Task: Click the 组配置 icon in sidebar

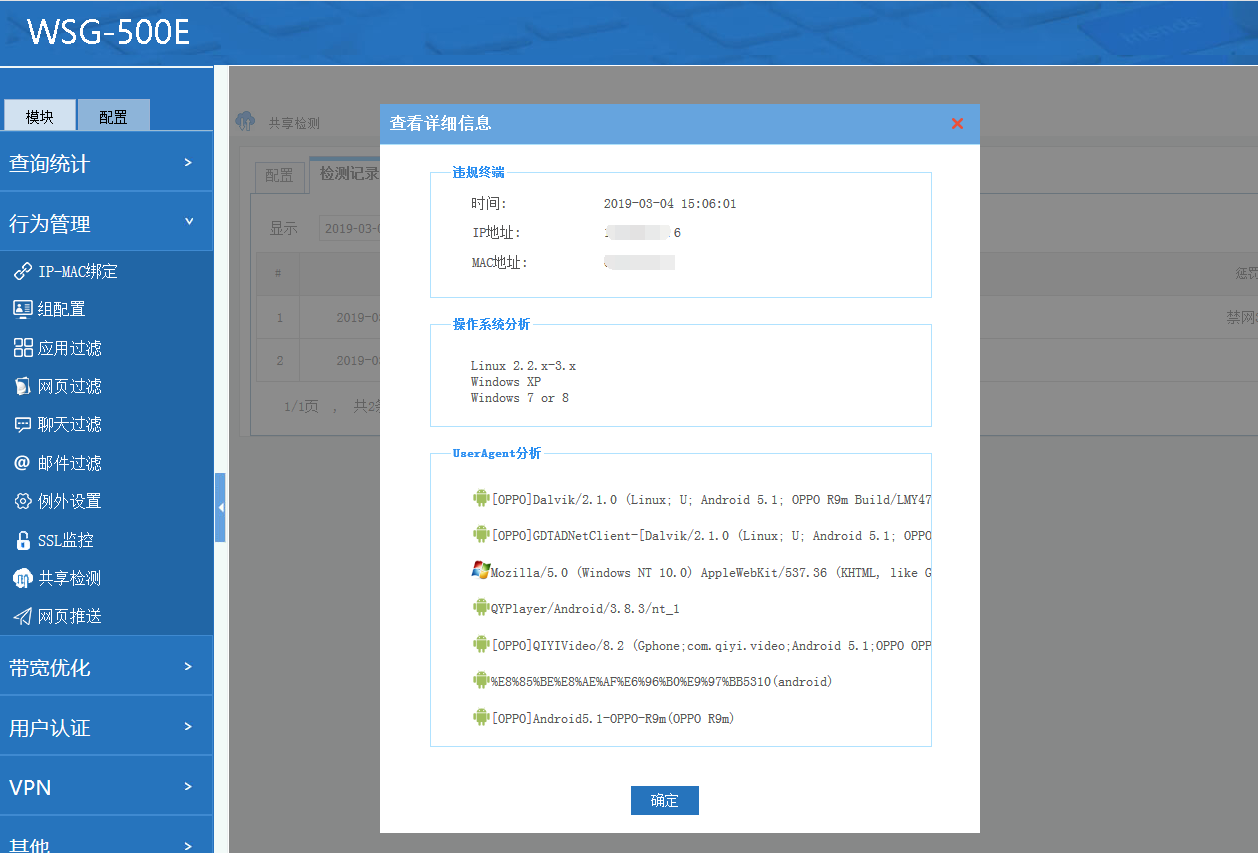Action: pos(22,309)
